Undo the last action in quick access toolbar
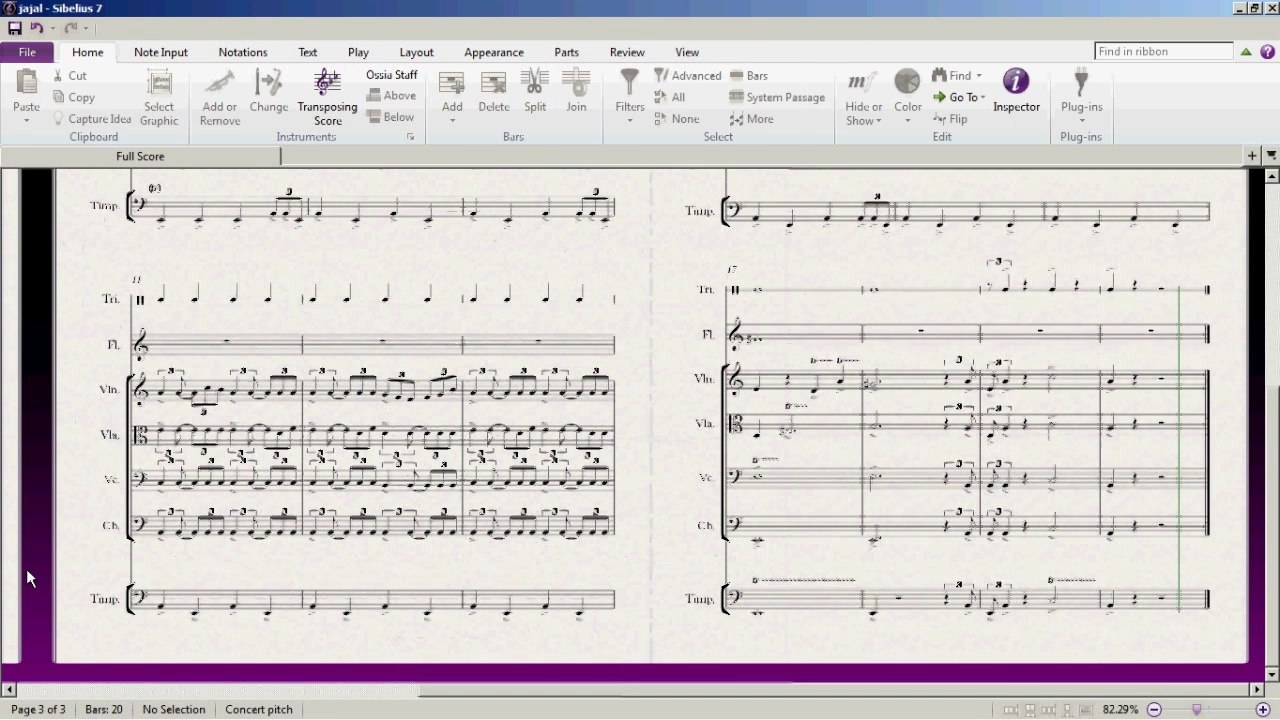 tap(37, 28)
